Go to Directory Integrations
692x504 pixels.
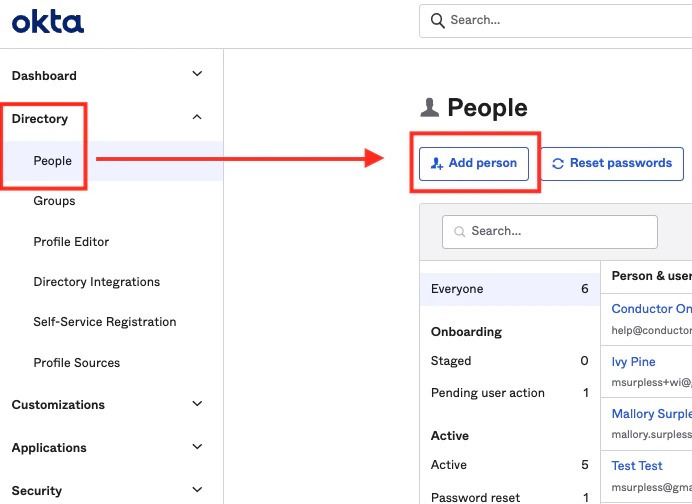click(96, 282)
